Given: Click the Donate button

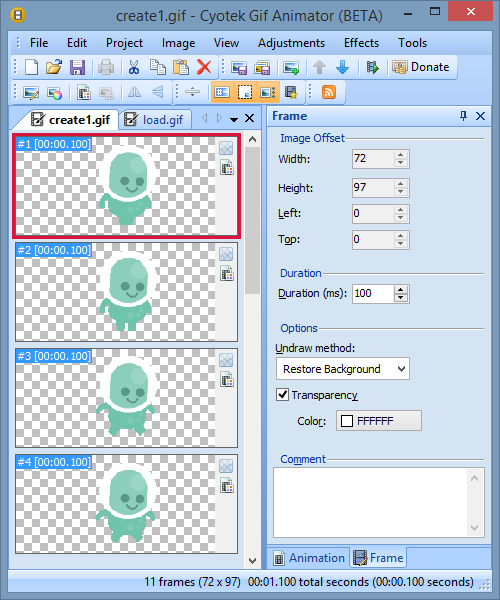Looking at the screenshot, I should coord(421,67).
